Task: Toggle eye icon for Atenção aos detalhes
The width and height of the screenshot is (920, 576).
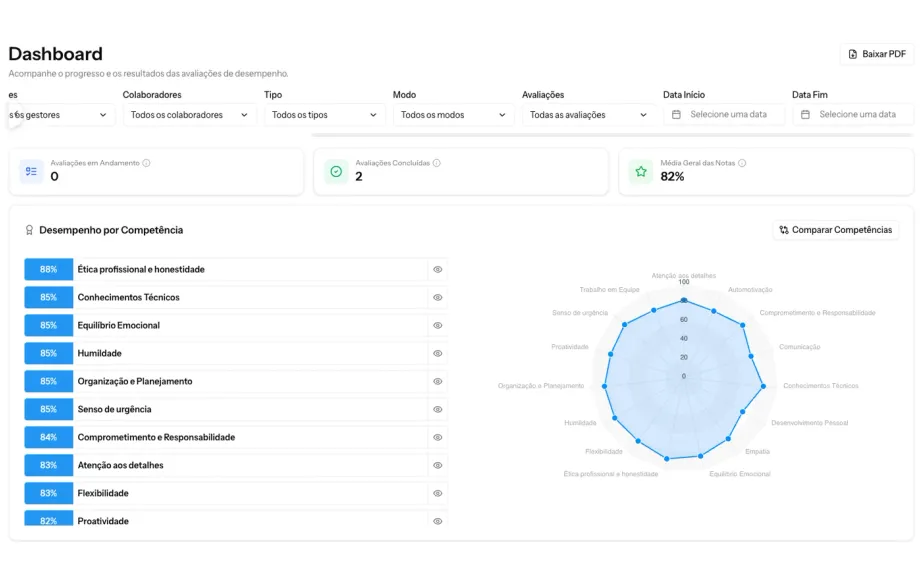Action: point(438,465)
